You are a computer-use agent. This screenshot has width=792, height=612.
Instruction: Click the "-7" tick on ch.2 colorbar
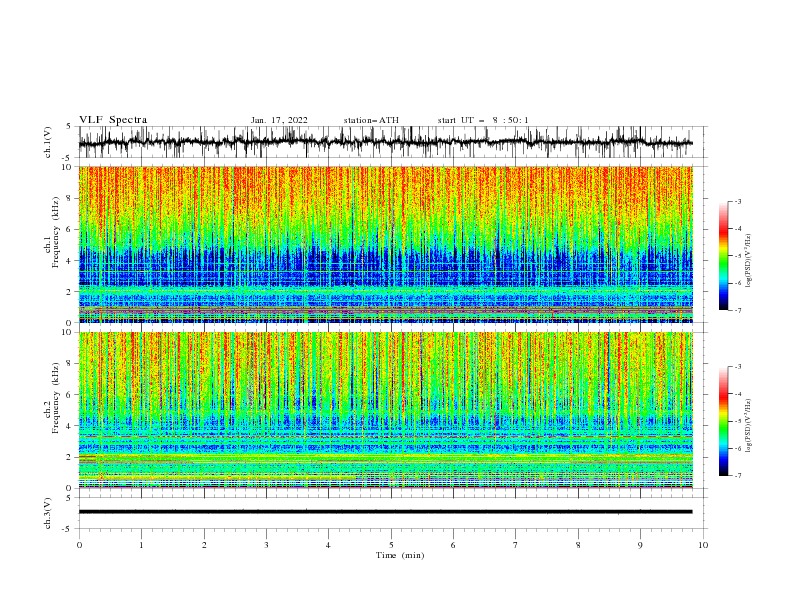[x=738, y=476]
